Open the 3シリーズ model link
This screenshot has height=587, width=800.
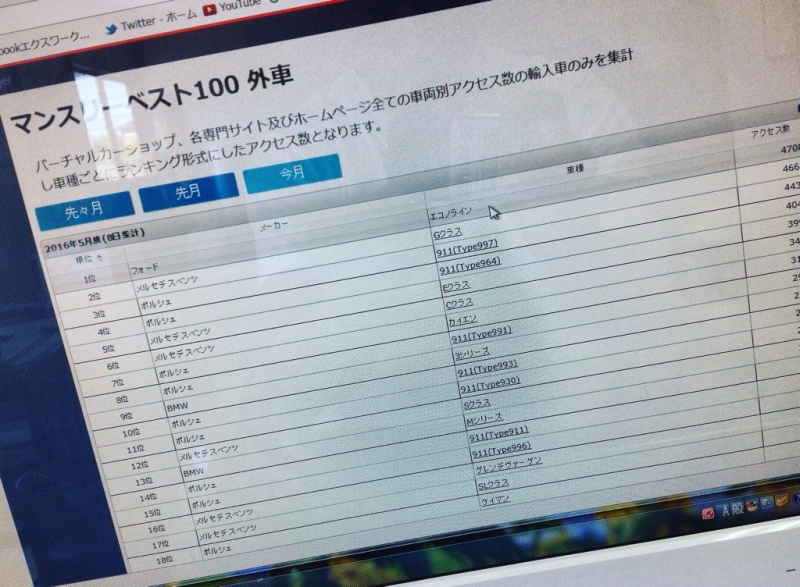coord(472,353)
